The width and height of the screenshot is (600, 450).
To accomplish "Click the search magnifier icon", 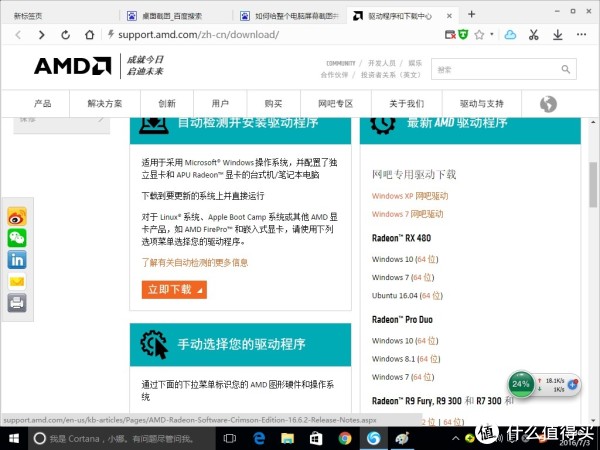I will (x=565, y=69).
